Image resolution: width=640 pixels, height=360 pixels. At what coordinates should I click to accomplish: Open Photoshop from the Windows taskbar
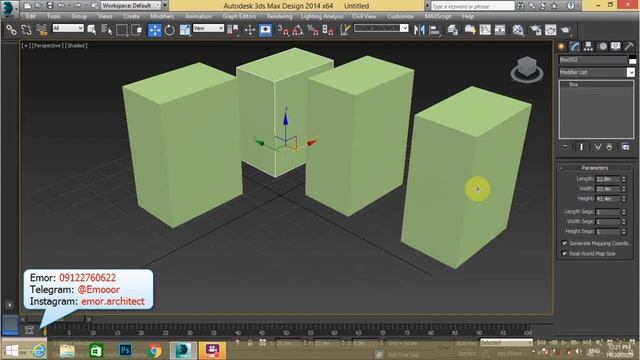[125, 350]
